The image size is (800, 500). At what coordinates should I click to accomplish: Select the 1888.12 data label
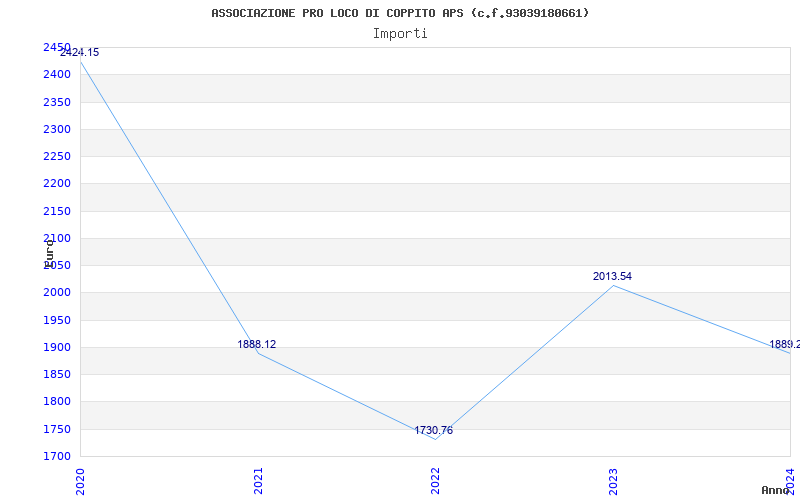tap(257, 344)
